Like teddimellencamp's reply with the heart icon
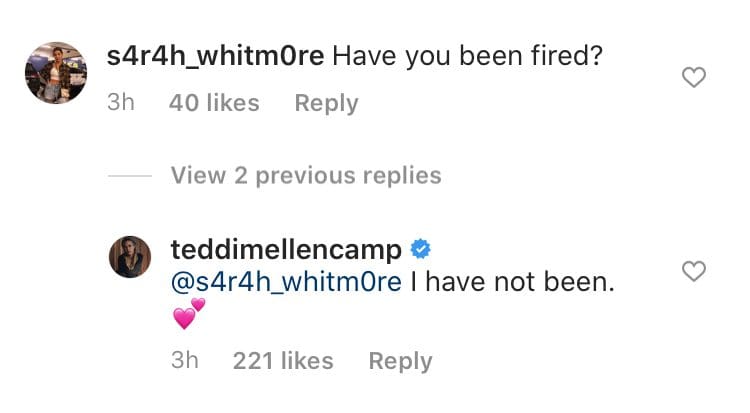 (x=693, y=271)
